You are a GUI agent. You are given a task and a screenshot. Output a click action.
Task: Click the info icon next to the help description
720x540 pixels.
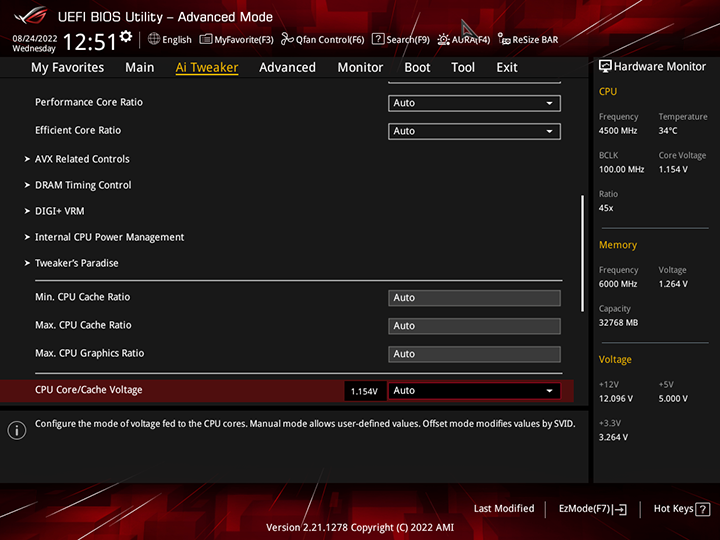[17, 430]
